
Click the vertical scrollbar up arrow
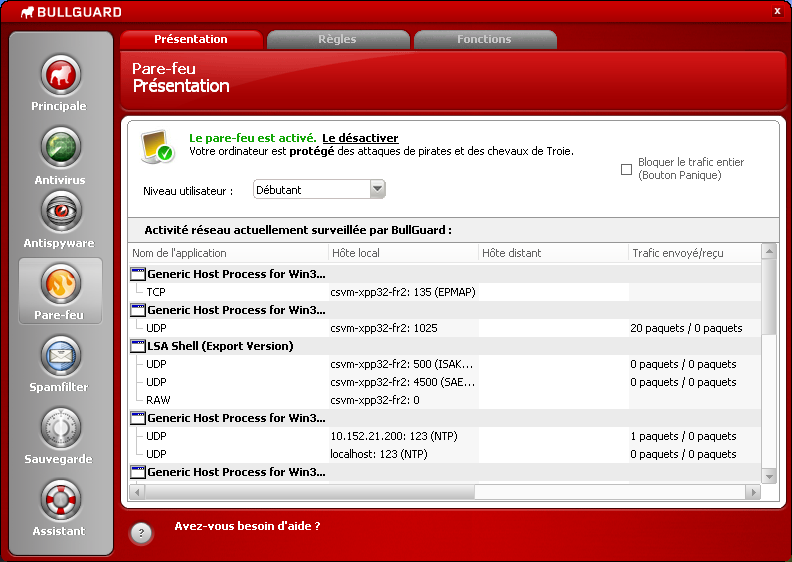pyautogui.click(x=769, y=251)
